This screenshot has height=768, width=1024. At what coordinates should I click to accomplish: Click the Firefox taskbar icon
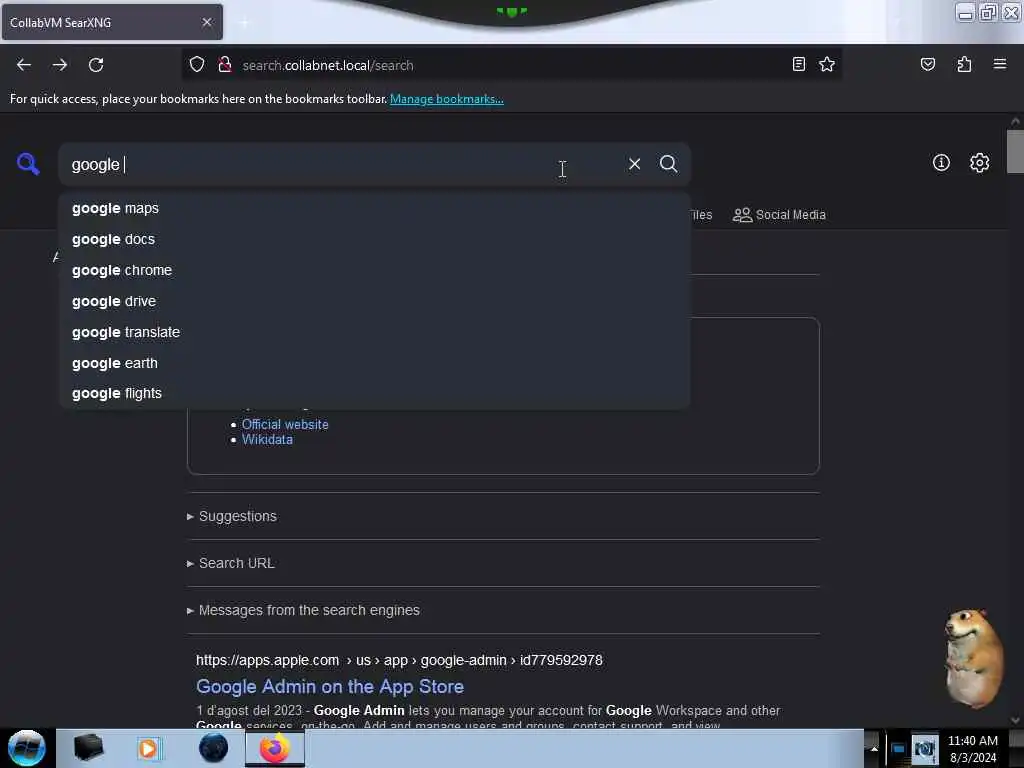click(x=275, y=748)
